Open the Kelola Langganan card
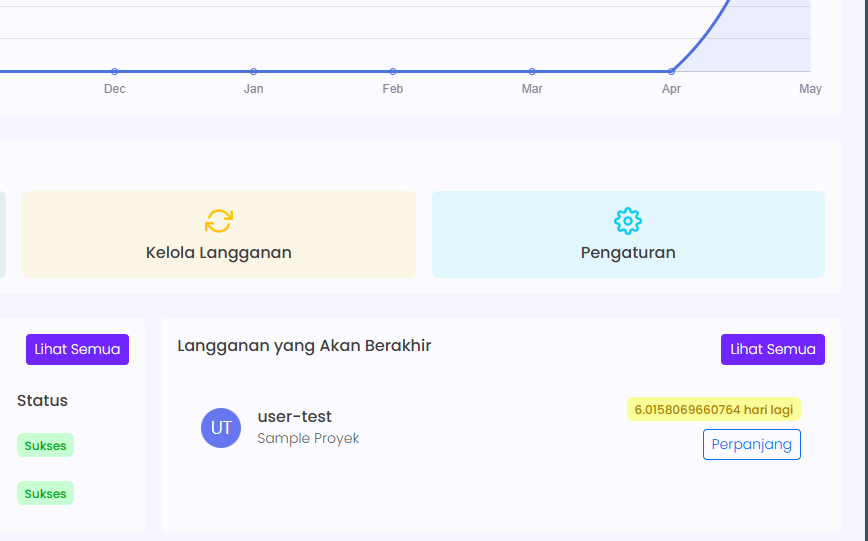The image size is (868, 541). pos(219,234)
